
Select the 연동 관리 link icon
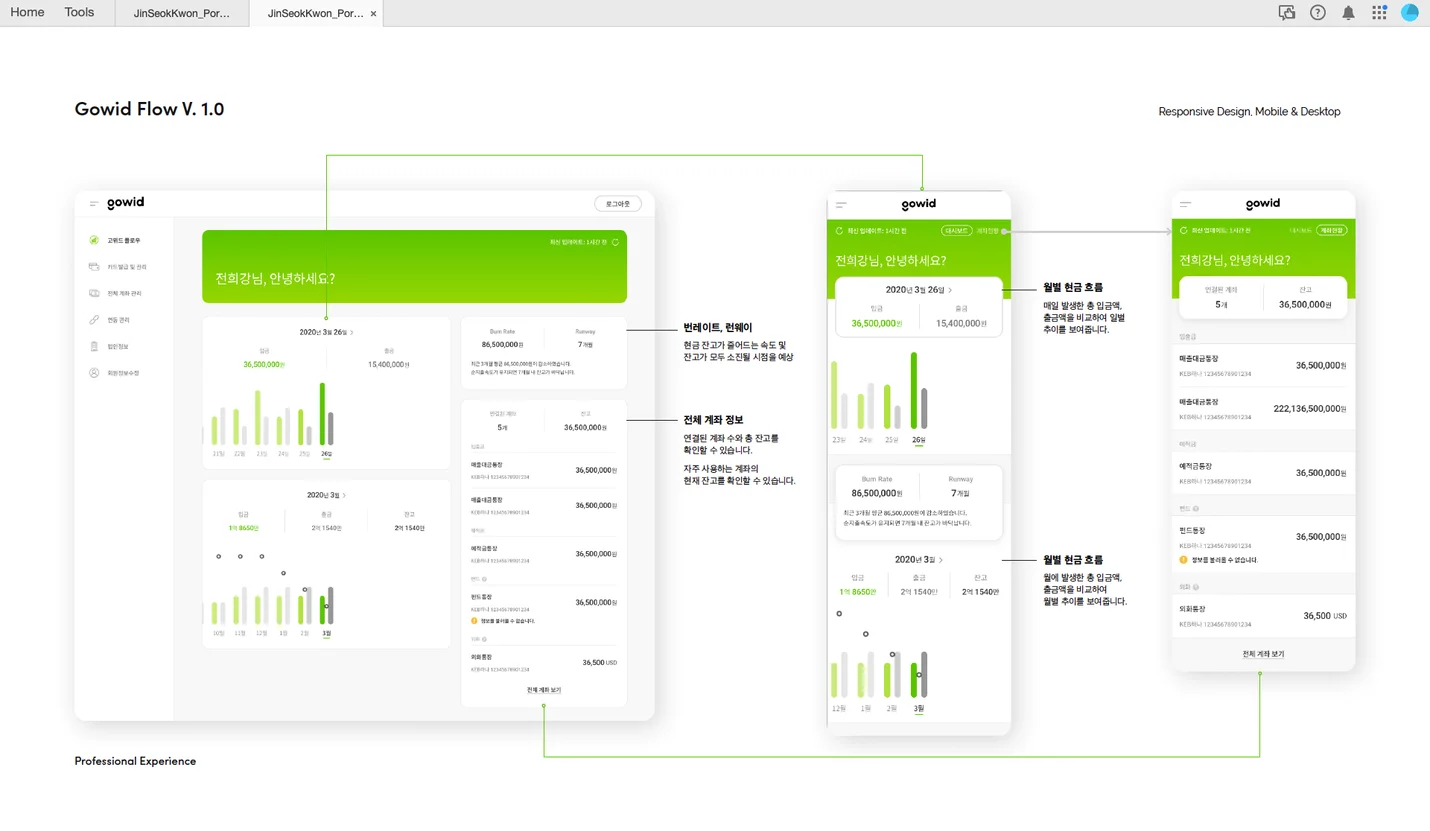pyautogui.click(x=93, y=320)
